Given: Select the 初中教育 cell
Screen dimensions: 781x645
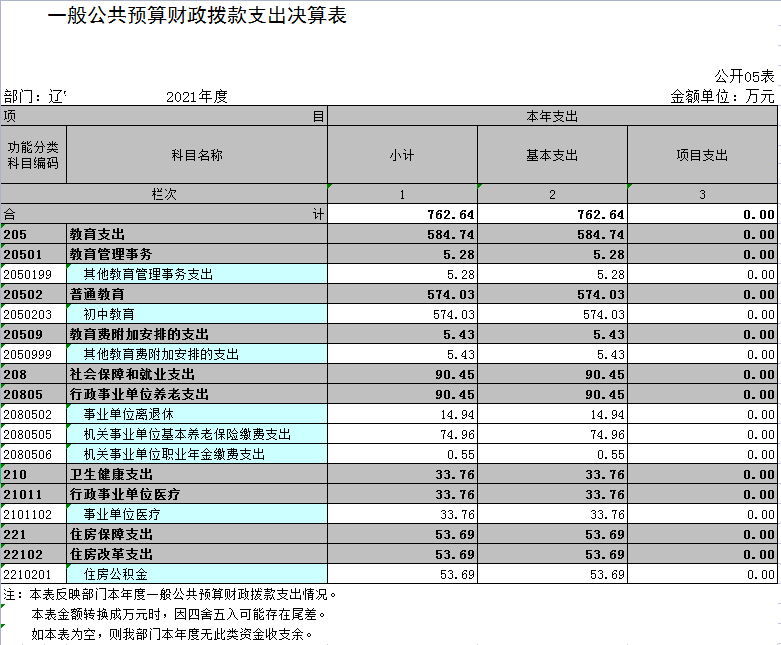Looking at the screenshot, I should pyautogui.click(x=197, y=314).
